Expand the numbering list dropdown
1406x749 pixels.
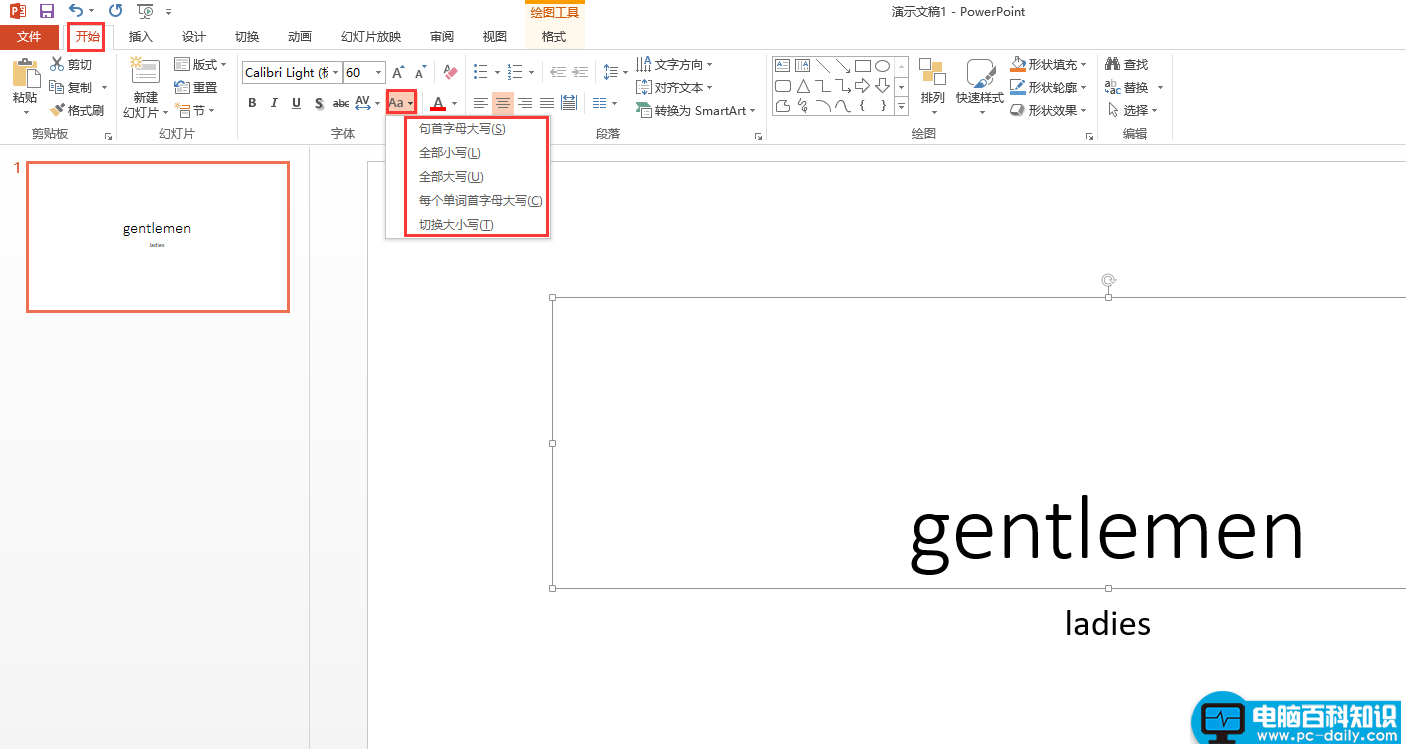[531, 72]
